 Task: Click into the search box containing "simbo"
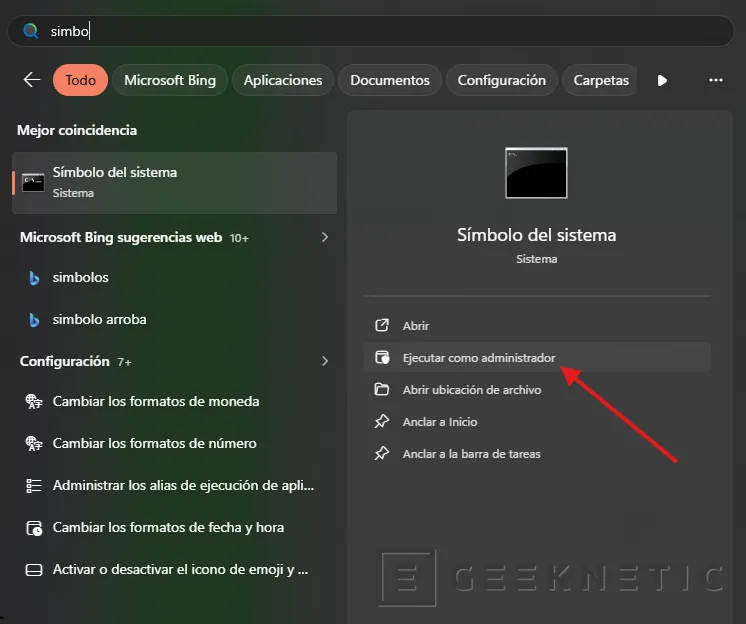[x=371, y=31]
